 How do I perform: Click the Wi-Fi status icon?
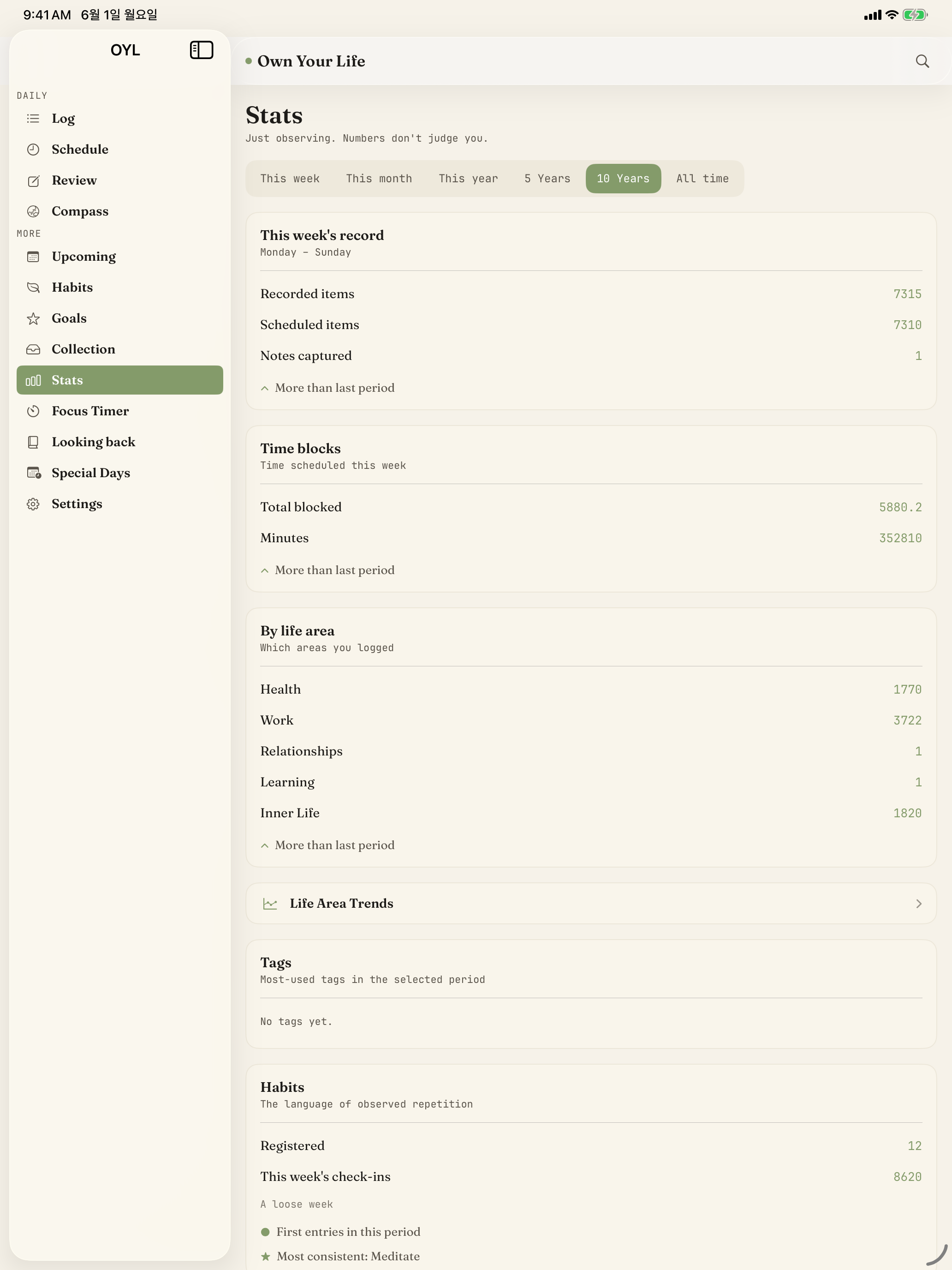(x=891, y=15)
